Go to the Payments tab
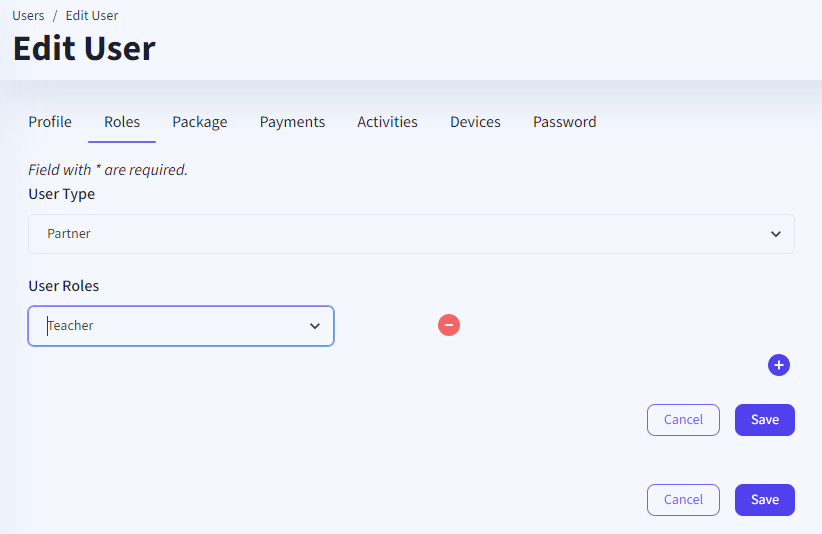Viewport: 822px width, 534px height. pos(292,122)
